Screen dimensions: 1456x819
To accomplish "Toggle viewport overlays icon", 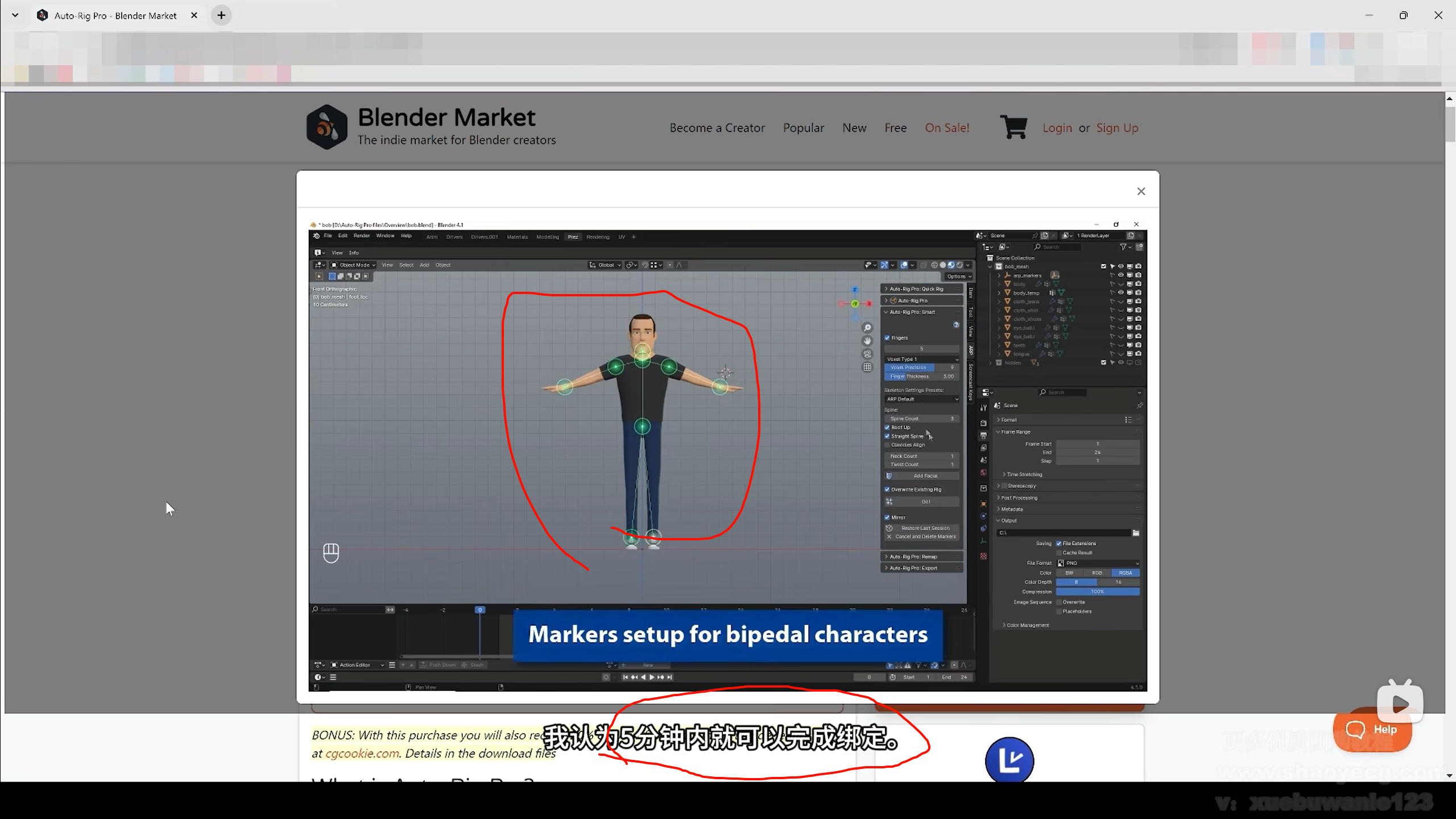I will pyautogui.click(x=904, y=265).
